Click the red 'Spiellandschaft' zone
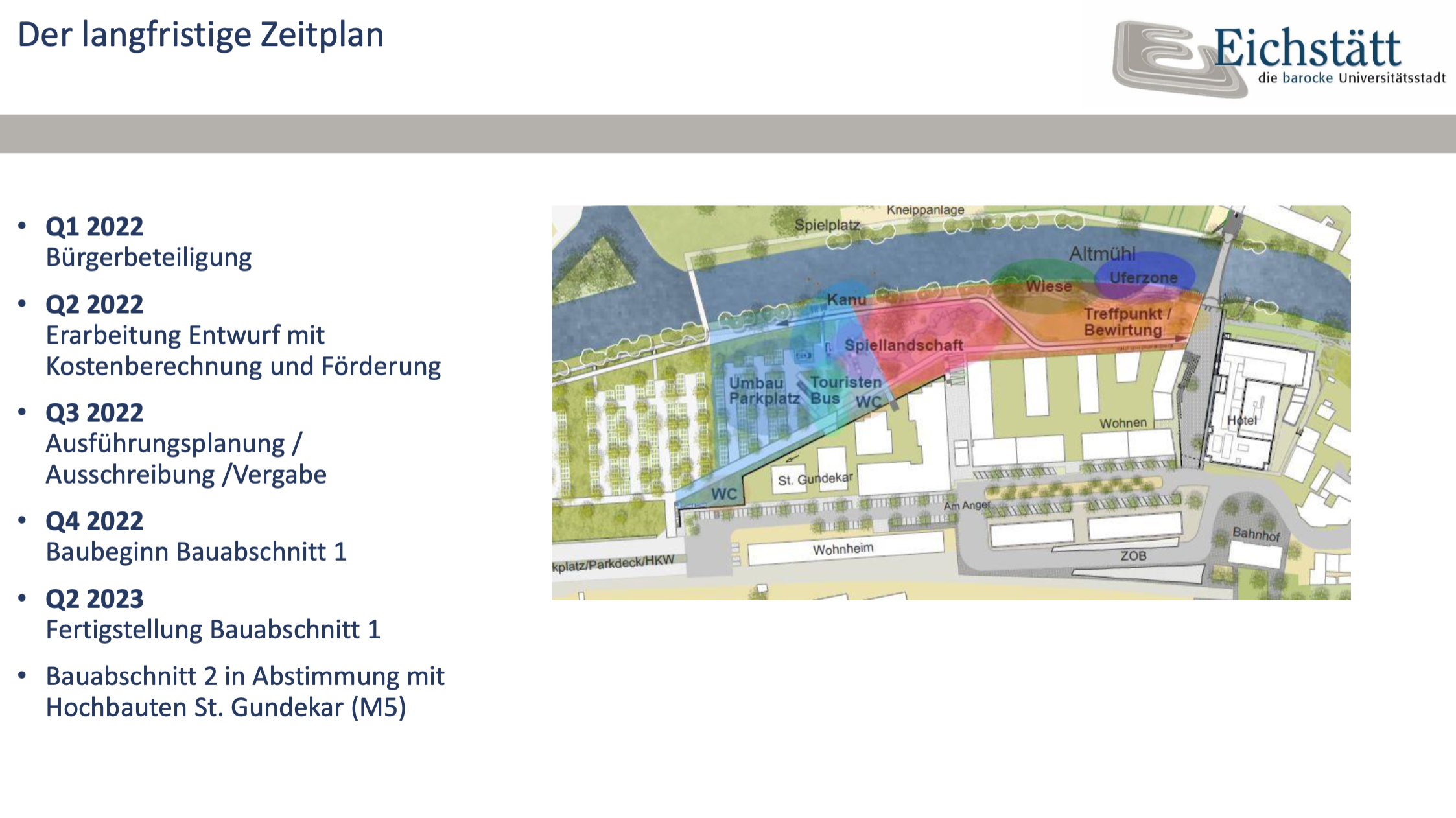1456x818 pixels. click(904, 345)
